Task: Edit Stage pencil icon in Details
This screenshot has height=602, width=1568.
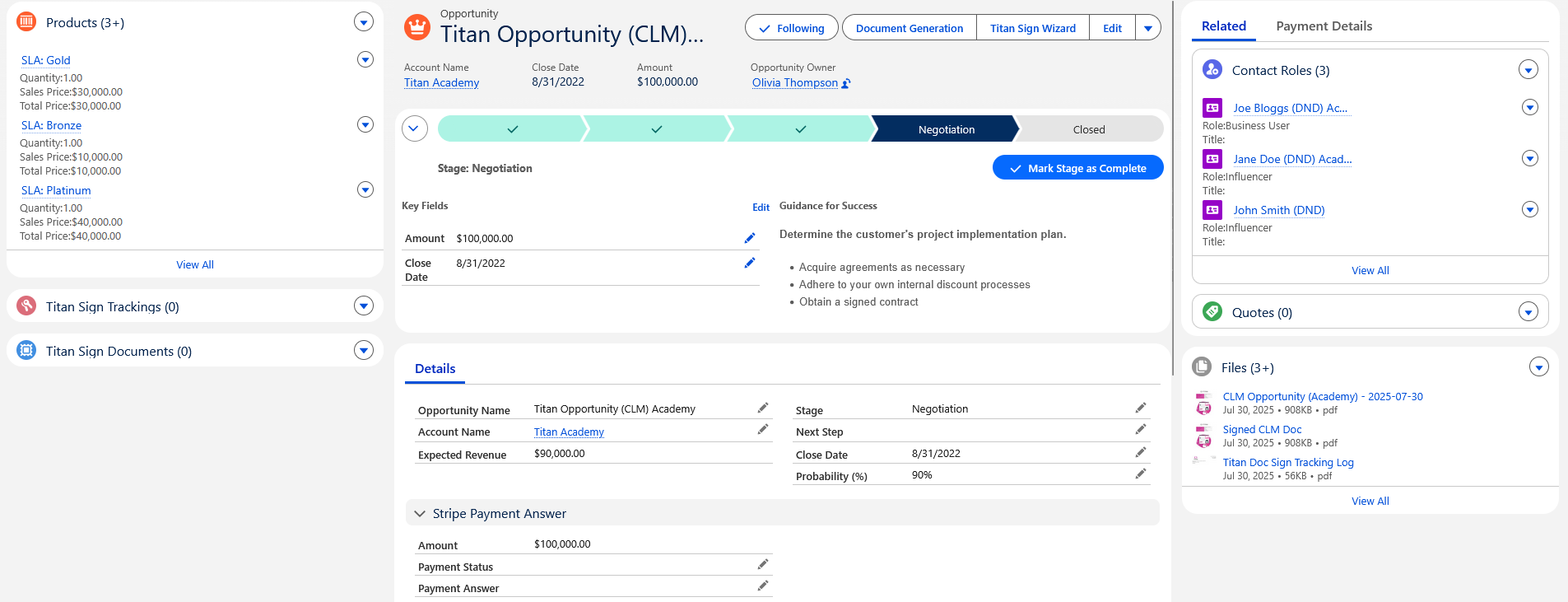Action: point(1141,408)
